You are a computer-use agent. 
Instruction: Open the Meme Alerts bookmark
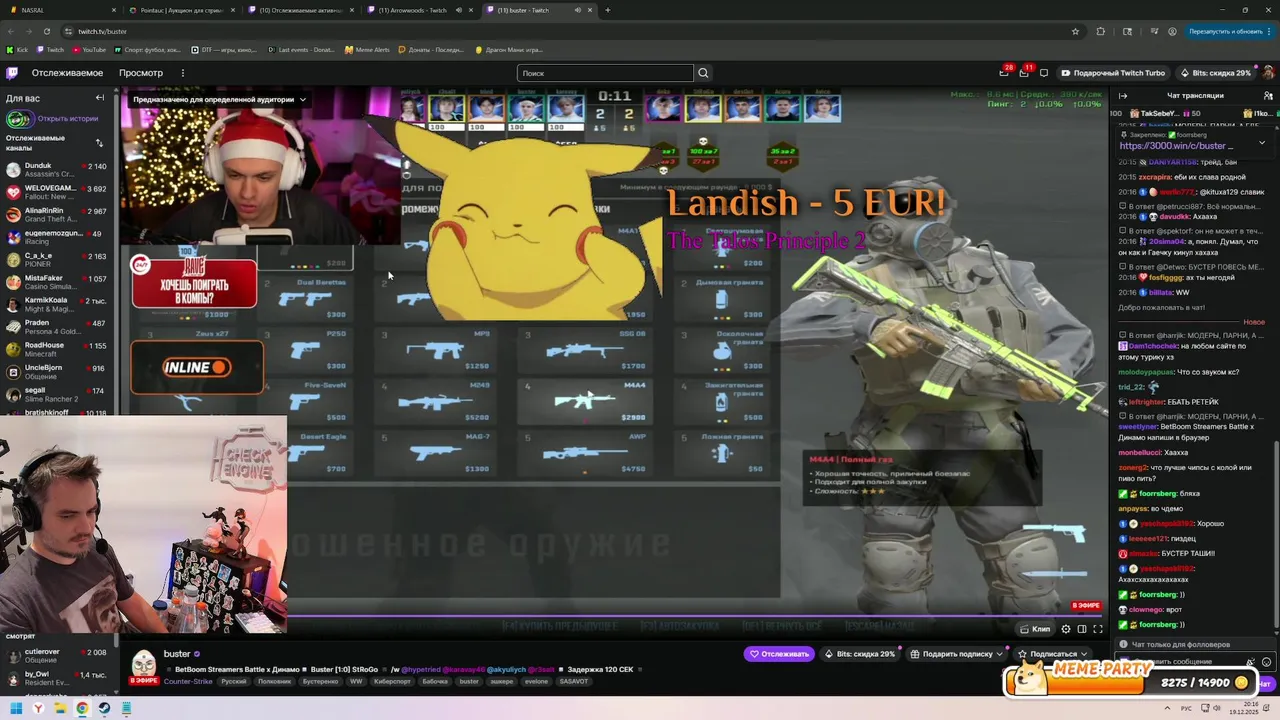point(367,49)
